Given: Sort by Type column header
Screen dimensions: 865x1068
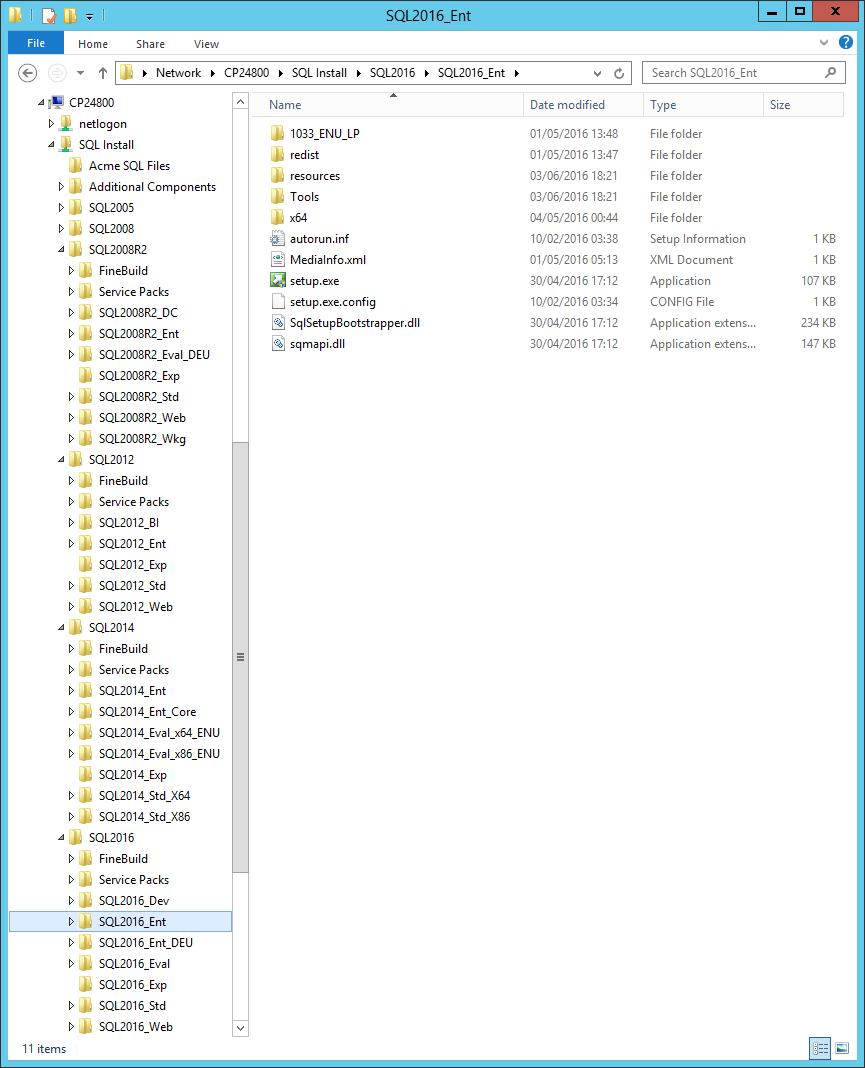Looking at the screenshot, I should [703, 105].
